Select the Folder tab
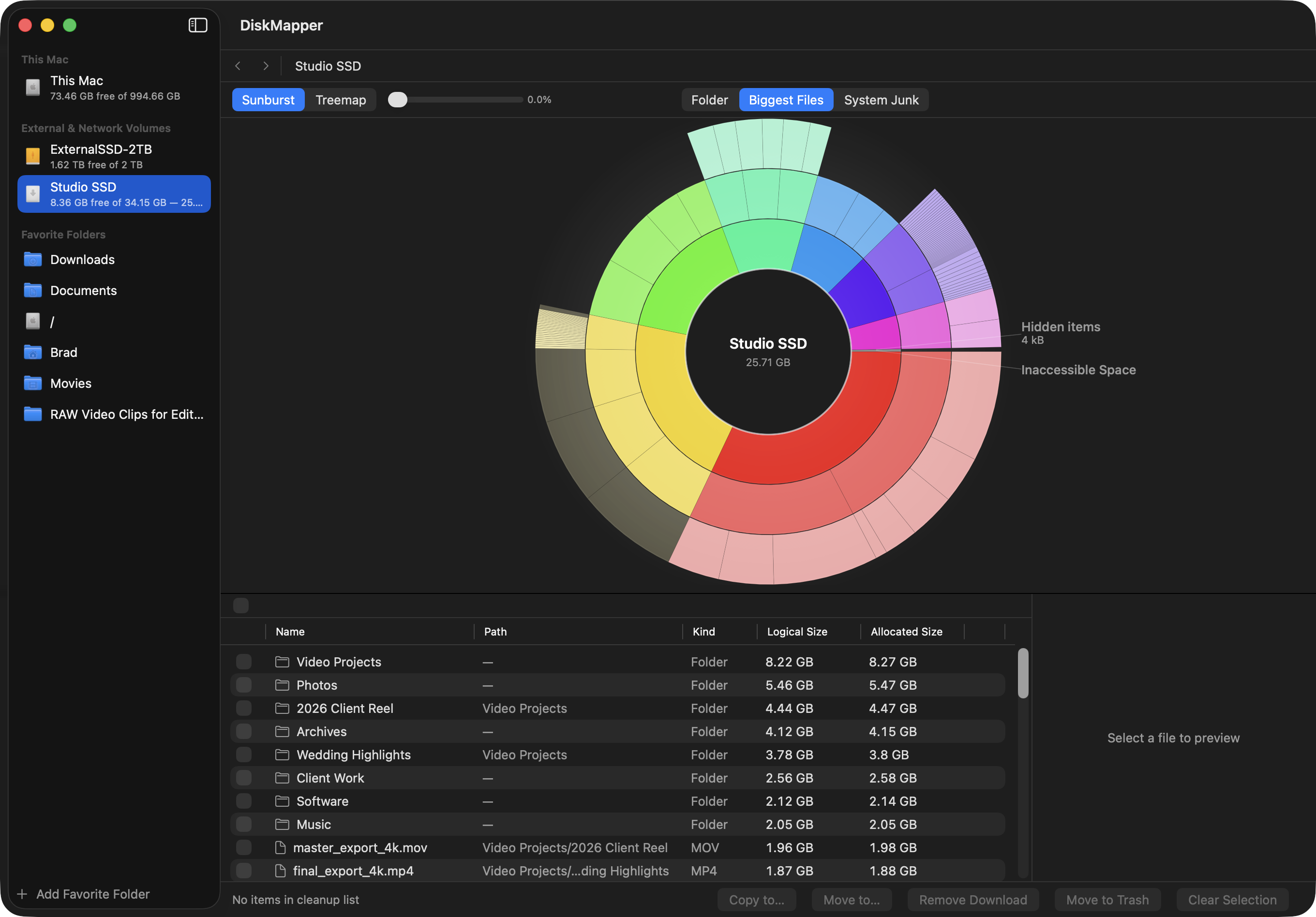The width and height of the screenshot is (1316, 917). [x=710, y=100]
